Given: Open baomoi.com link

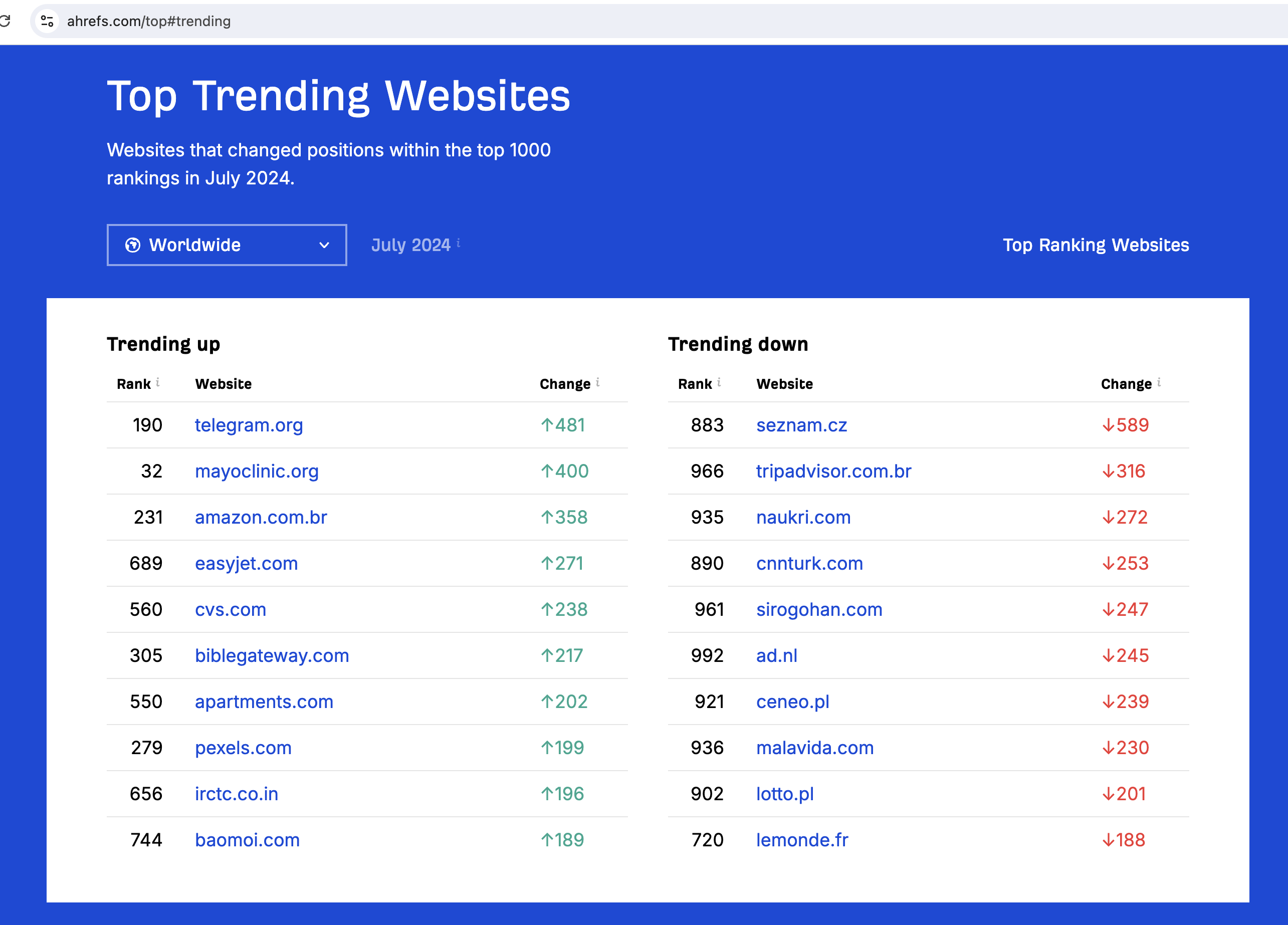Looking at the screenshot, I should tap(247, 839).
